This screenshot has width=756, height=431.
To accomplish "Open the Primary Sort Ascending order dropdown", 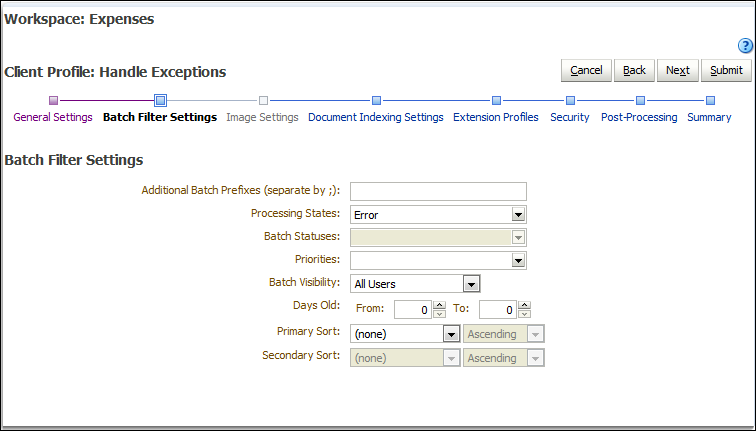I will 535,334.
